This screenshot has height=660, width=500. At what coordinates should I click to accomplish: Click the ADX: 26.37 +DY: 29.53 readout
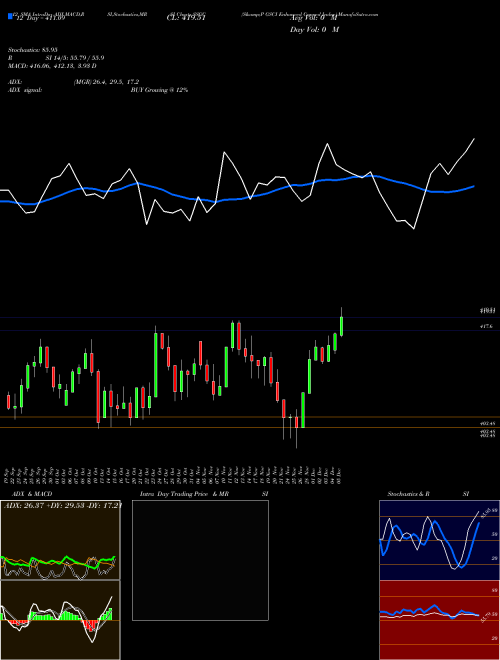[x=62, y=506]
